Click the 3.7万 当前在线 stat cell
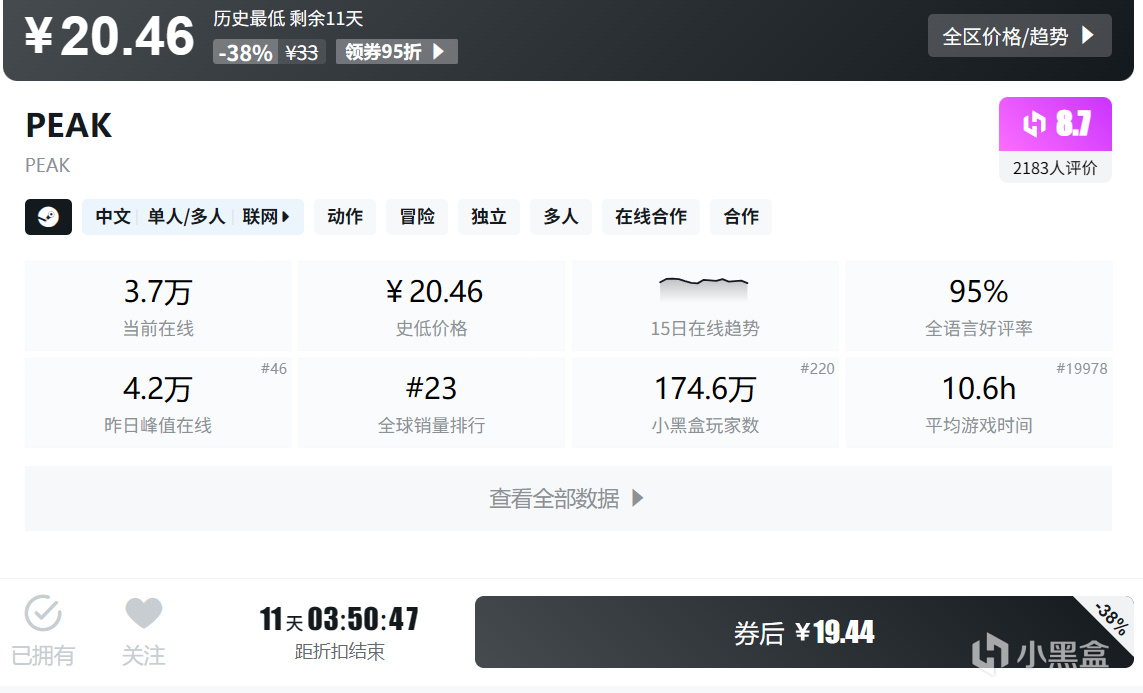The height and width of the screenshot is (693, 1143). 158,306
